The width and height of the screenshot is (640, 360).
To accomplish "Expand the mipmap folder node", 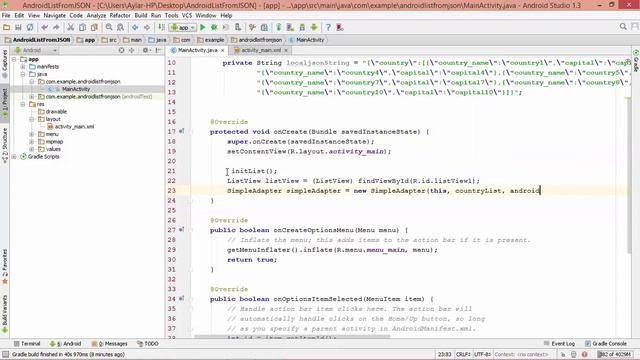I will [x=32, y=142].
